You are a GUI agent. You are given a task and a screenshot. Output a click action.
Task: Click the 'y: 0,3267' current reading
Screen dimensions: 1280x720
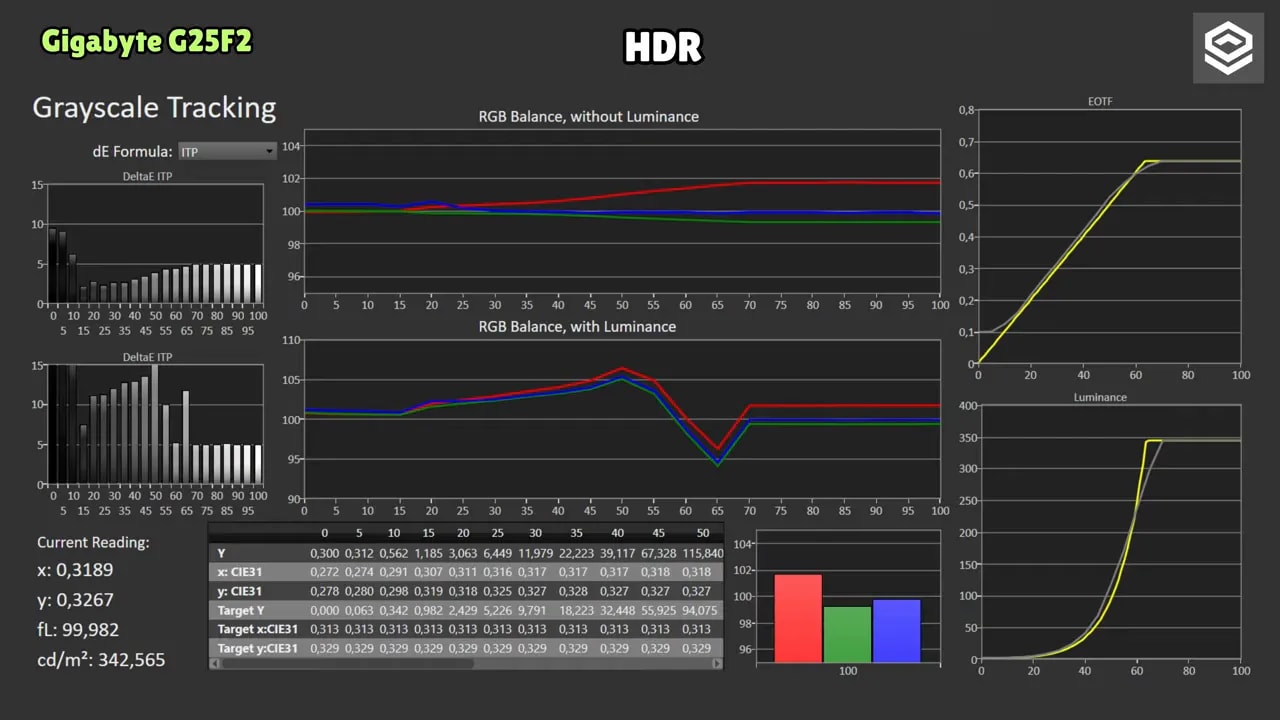75,600
